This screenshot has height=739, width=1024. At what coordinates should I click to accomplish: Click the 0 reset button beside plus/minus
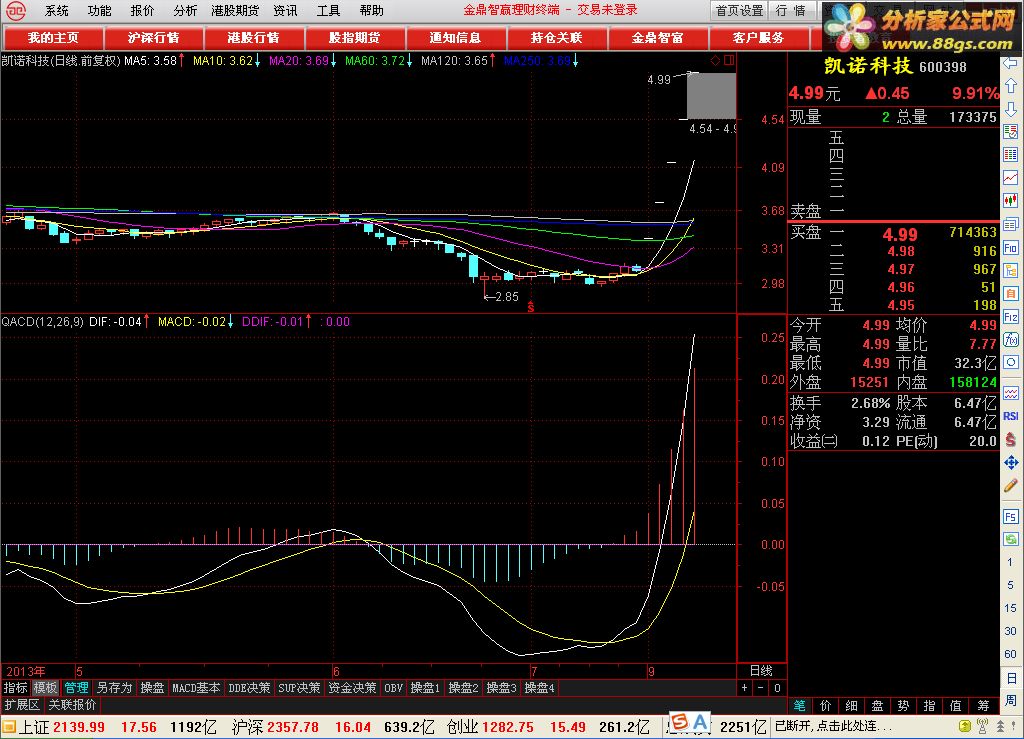click(x=777, y=687)
